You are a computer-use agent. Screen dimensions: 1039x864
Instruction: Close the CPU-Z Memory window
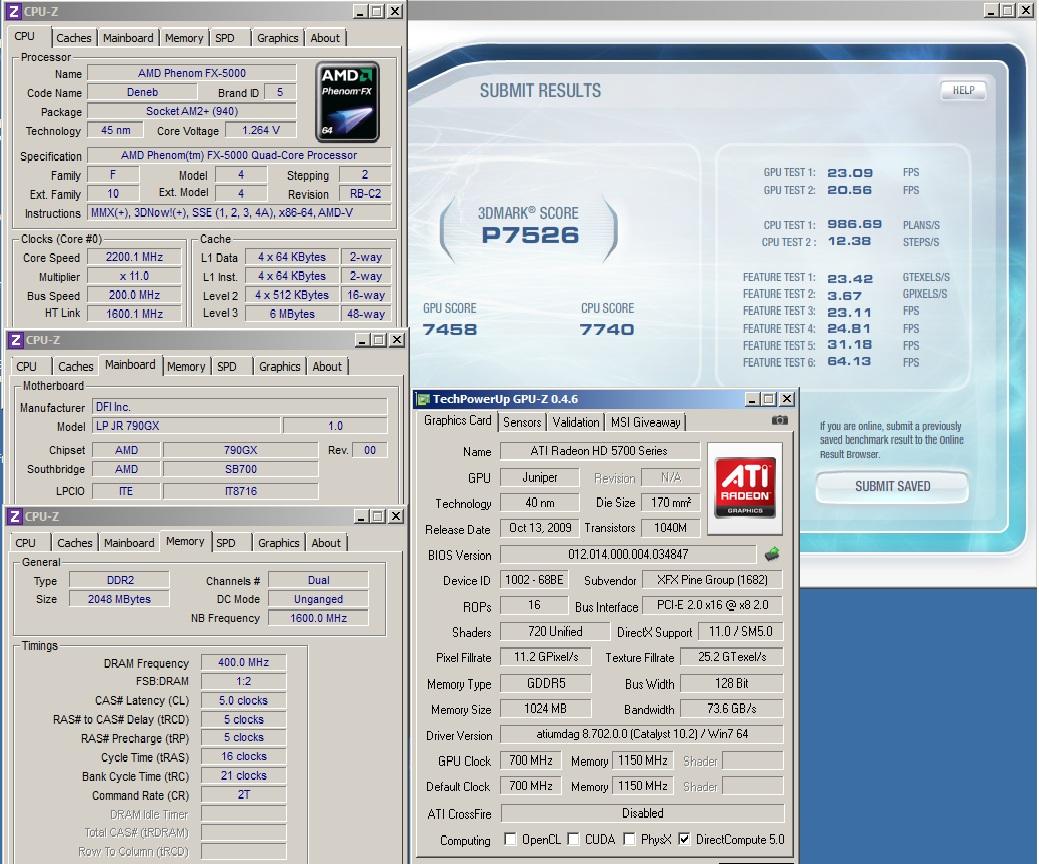coord(396,516)
